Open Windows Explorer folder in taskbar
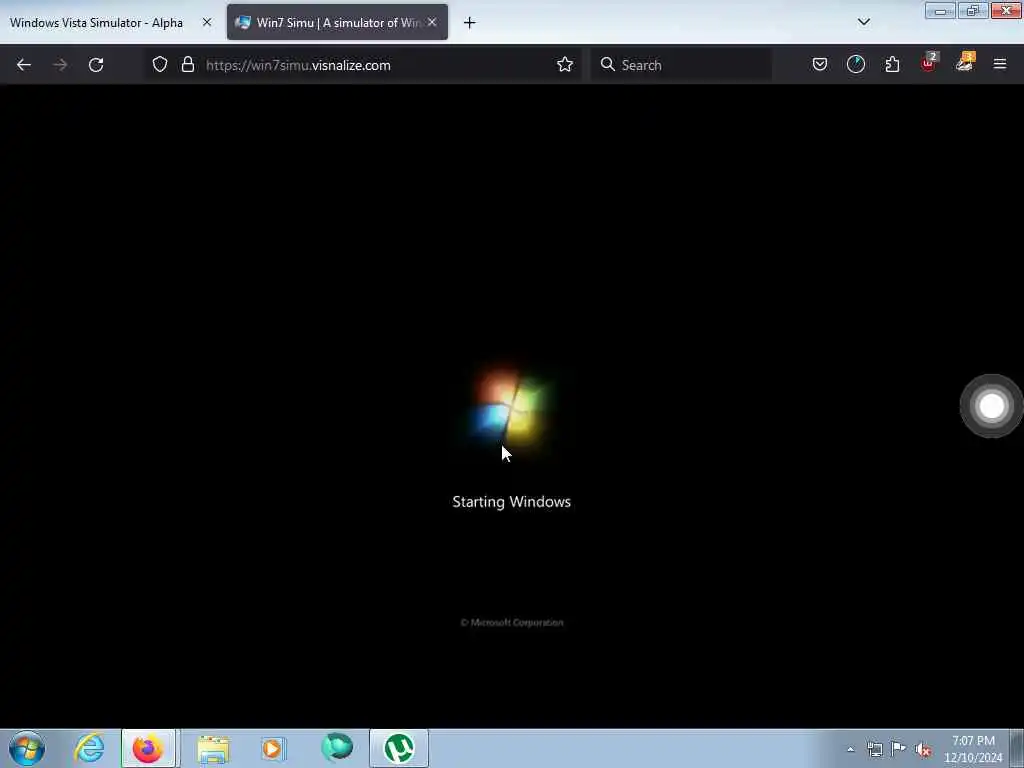 (213, 748)
